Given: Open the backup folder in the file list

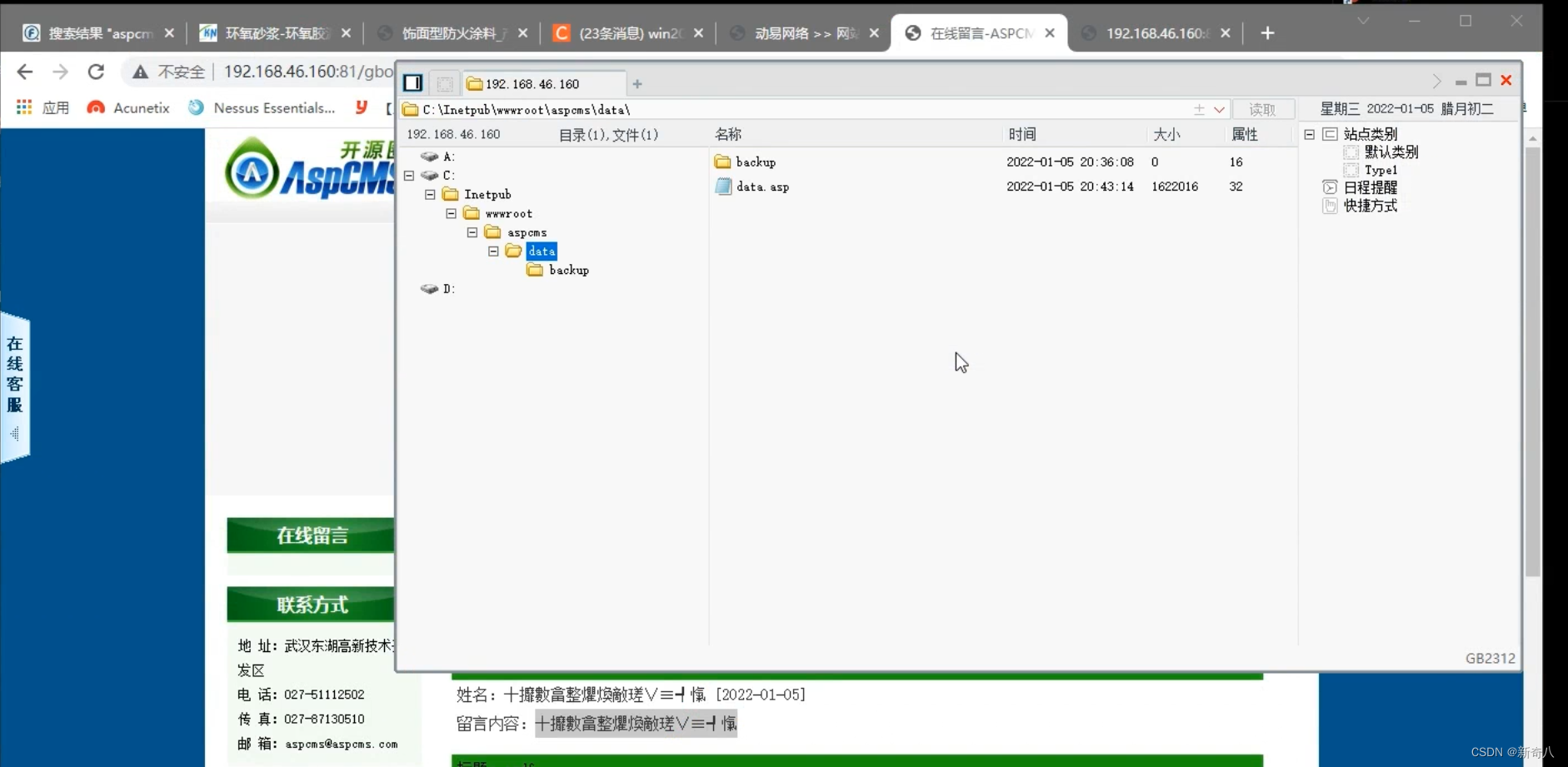Looking at the screenshot, I should click(x=755, y=162).
